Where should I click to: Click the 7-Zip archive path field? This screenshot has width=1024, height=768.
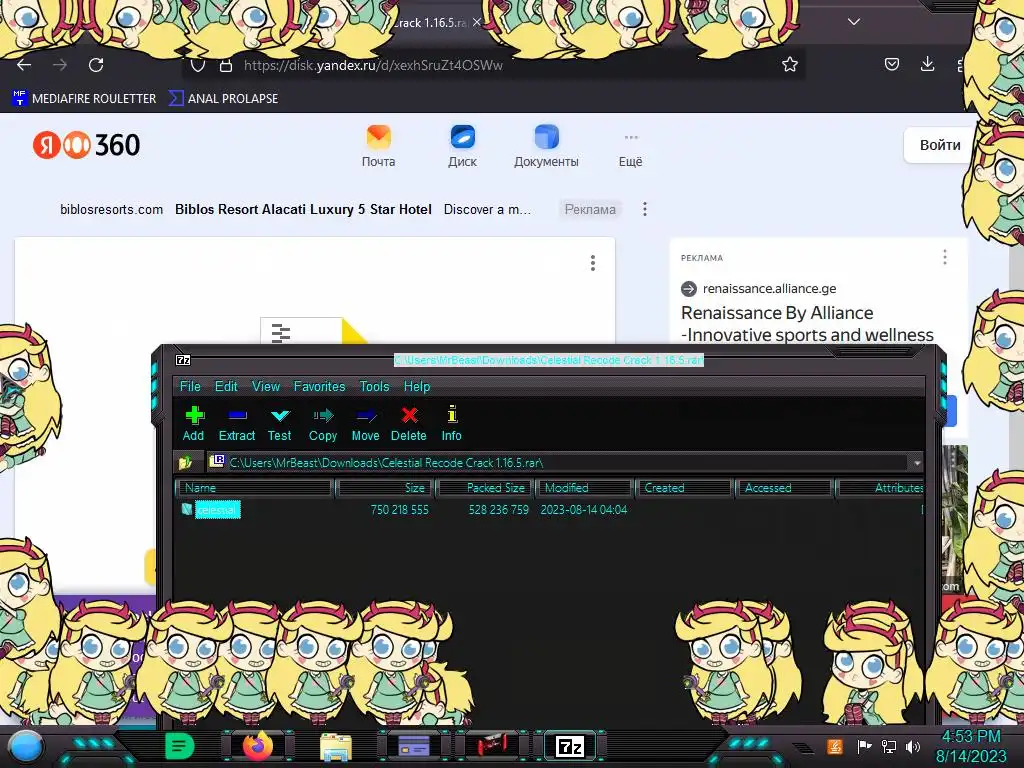[x=558, y=462]
